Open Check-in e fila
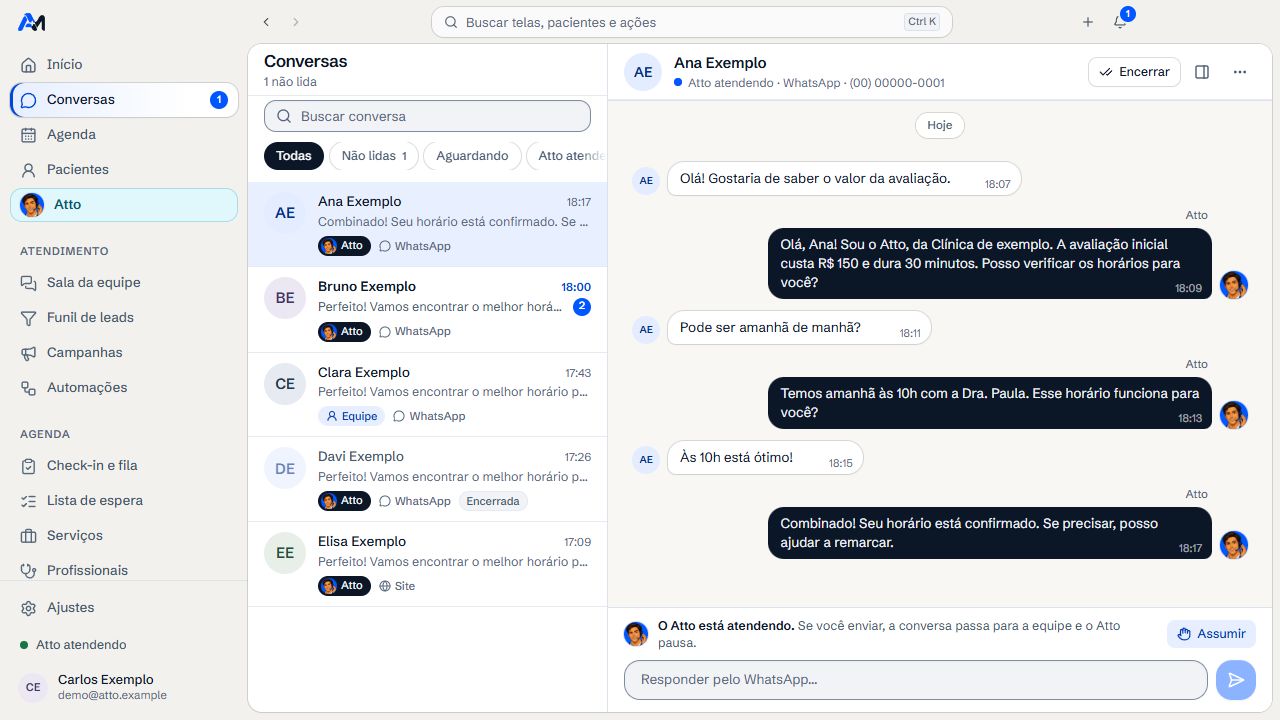Image resolution: width=1280 pixels, height=720 pixels. 124,465
